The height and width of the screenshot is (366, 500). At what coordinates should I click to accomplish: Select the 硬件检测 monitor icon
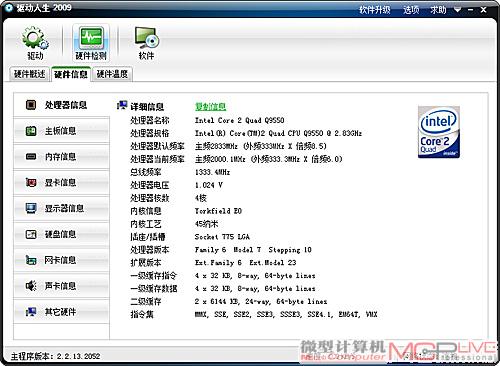91,43
